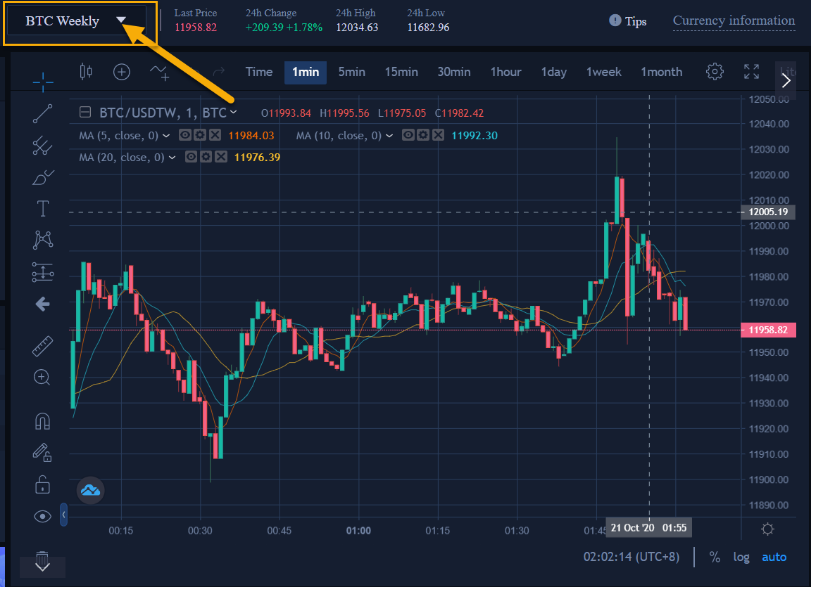Select the Text annotation tool
Image resolution: width=813 pixels, height=589 pixels.
pyautogui.click(x=43, y=209)
